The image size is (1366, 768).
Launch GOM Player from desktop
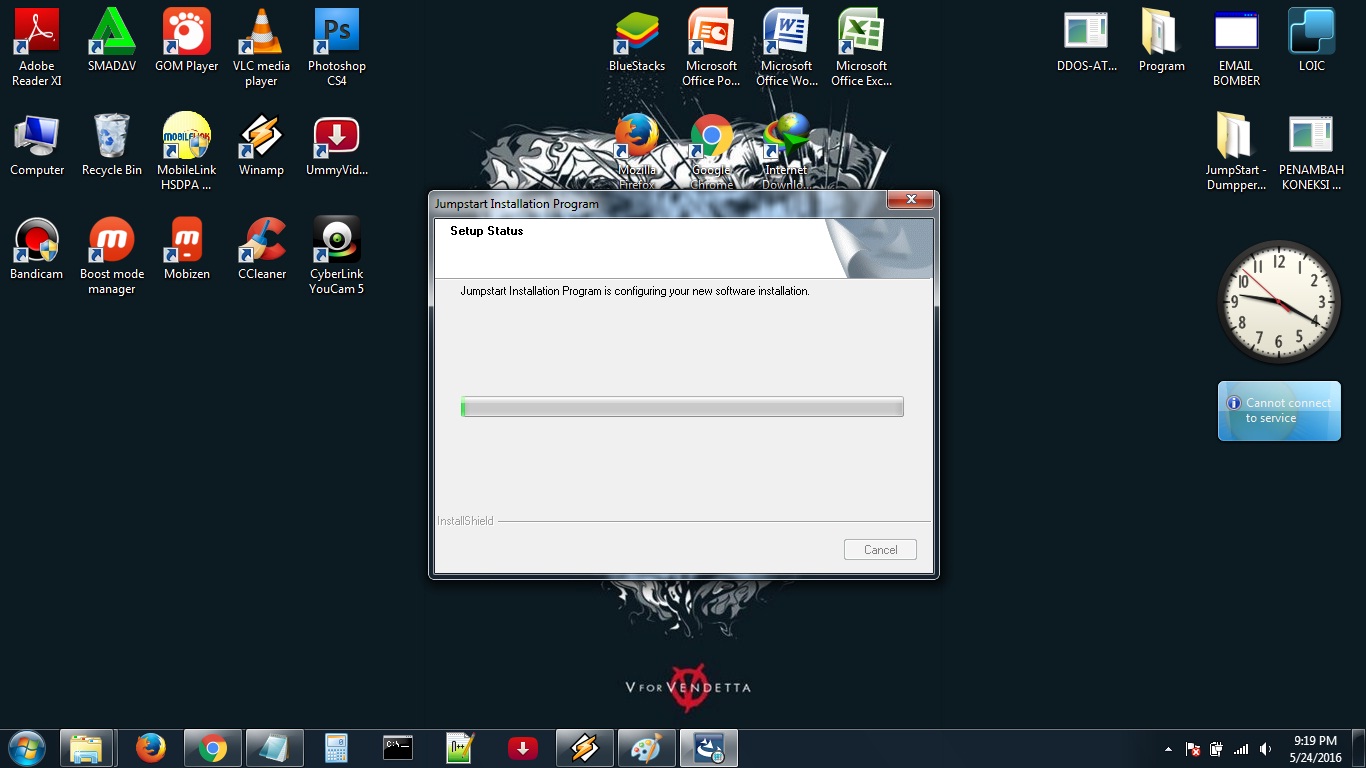point(187,40)
